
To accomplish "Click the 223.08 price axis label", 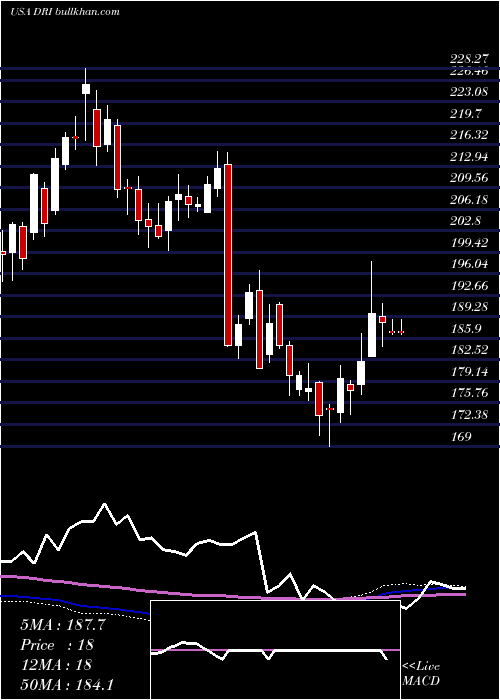I will click(x=469, y=92).
